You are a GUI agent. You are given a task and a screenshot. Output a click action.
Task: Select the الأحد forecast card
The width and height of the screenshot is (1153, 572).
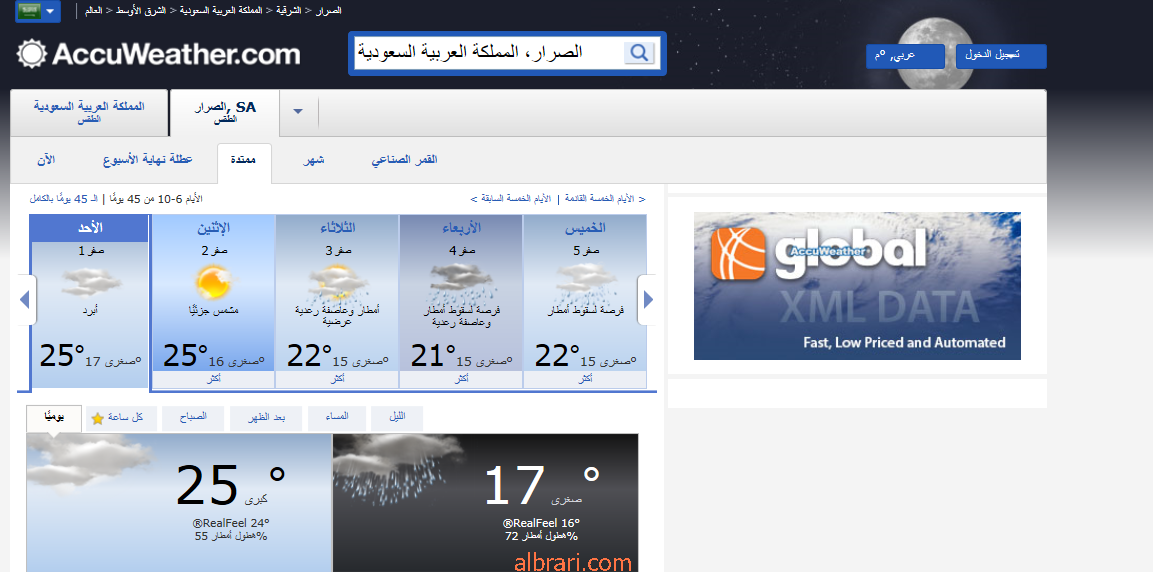[x=90, y=301]
